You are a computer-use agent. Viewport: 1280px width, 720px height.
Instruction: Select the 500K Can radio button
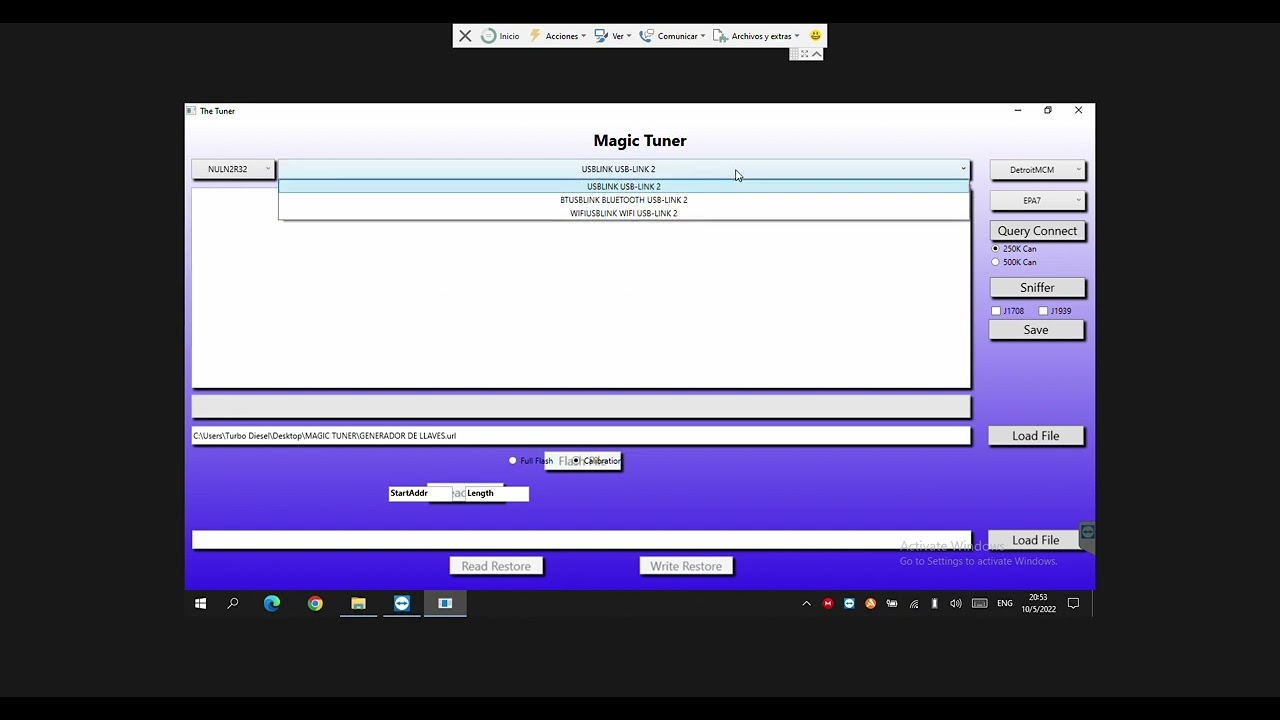click(x=996, y=262)
